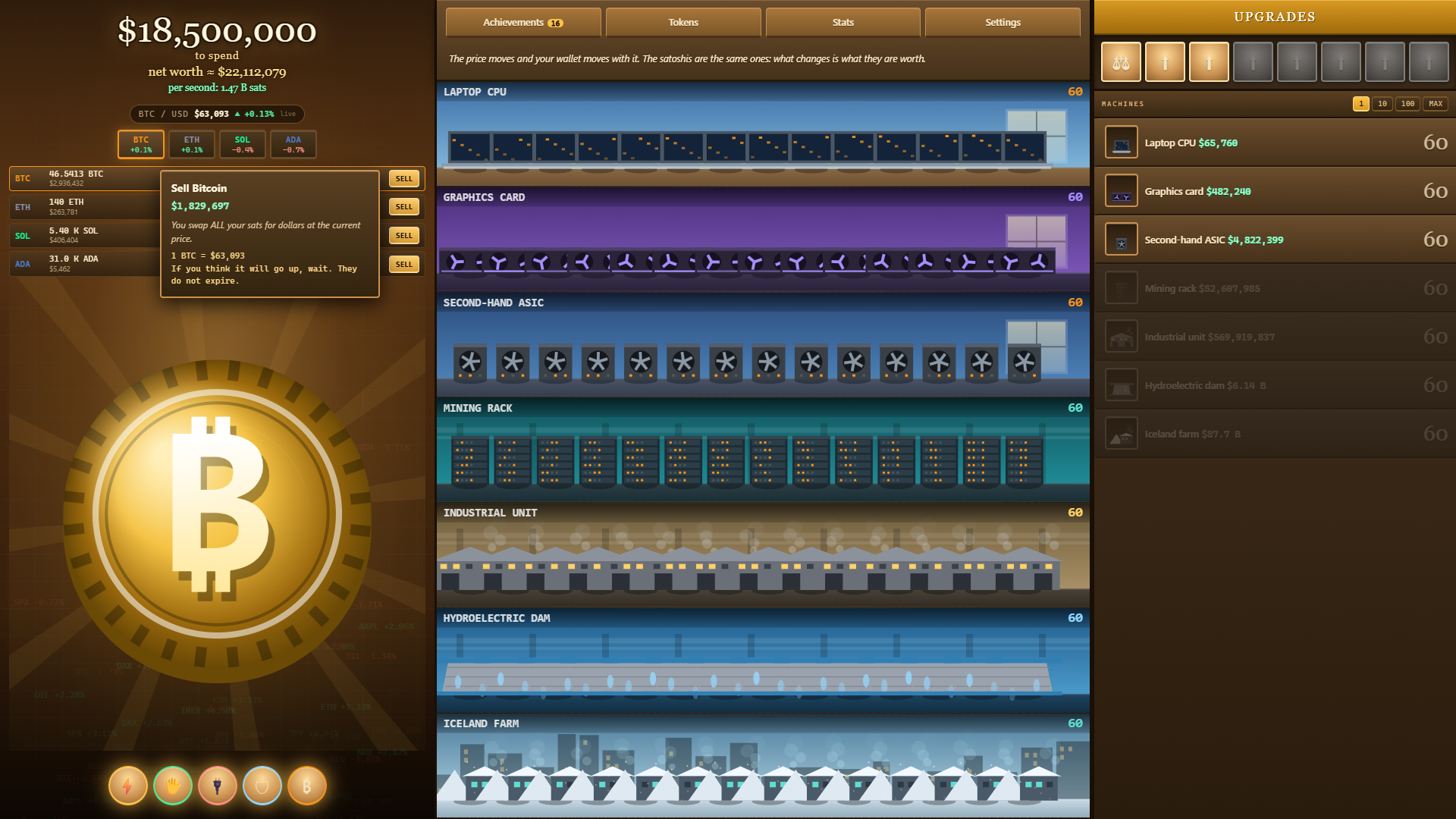Click the dimmed Iceland farm machine icon
This screenshot has width=1456, height=819.
pos(1122,434)
